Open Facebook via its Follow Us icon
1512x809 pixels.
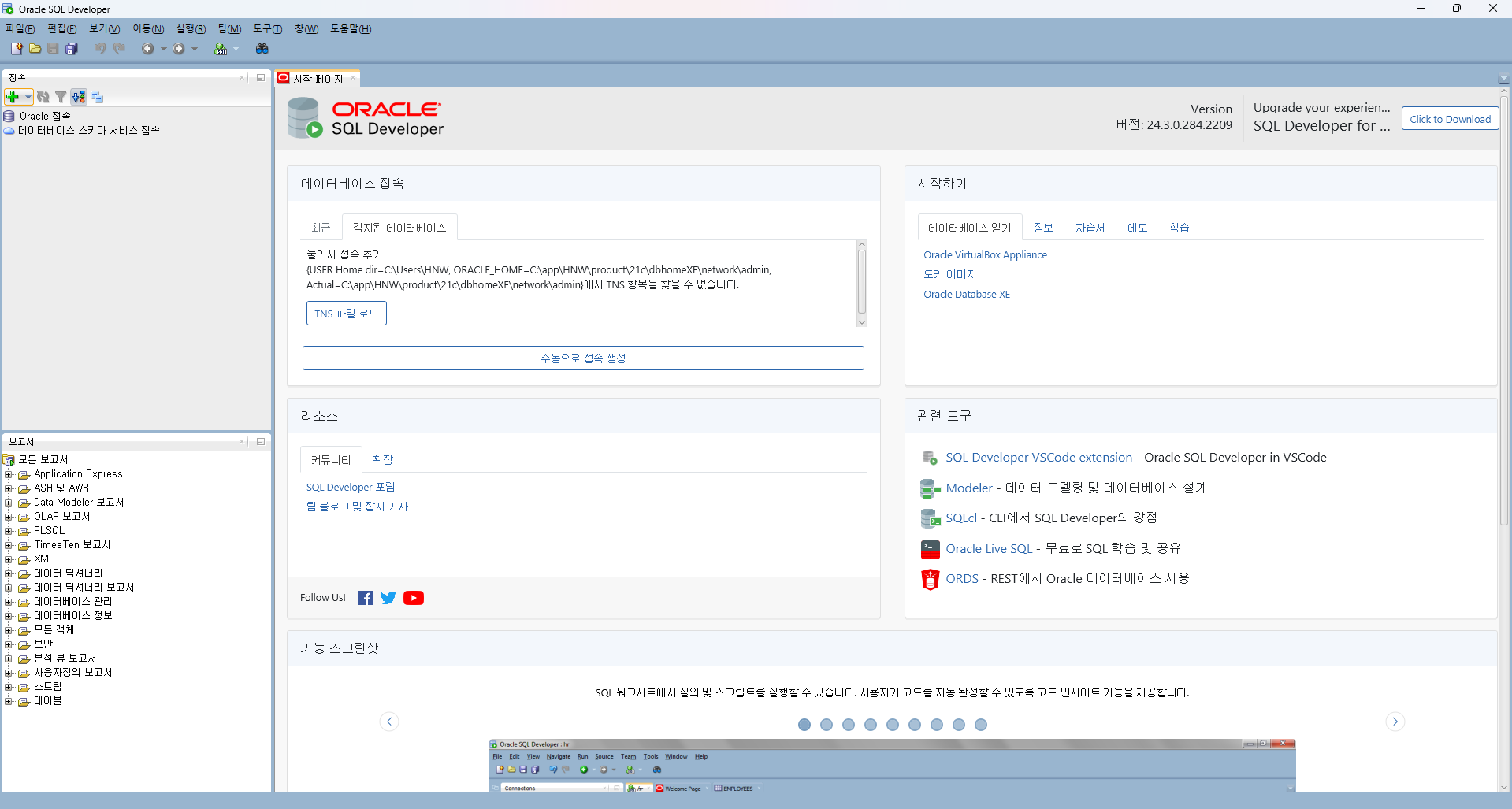tap(365, 597)
